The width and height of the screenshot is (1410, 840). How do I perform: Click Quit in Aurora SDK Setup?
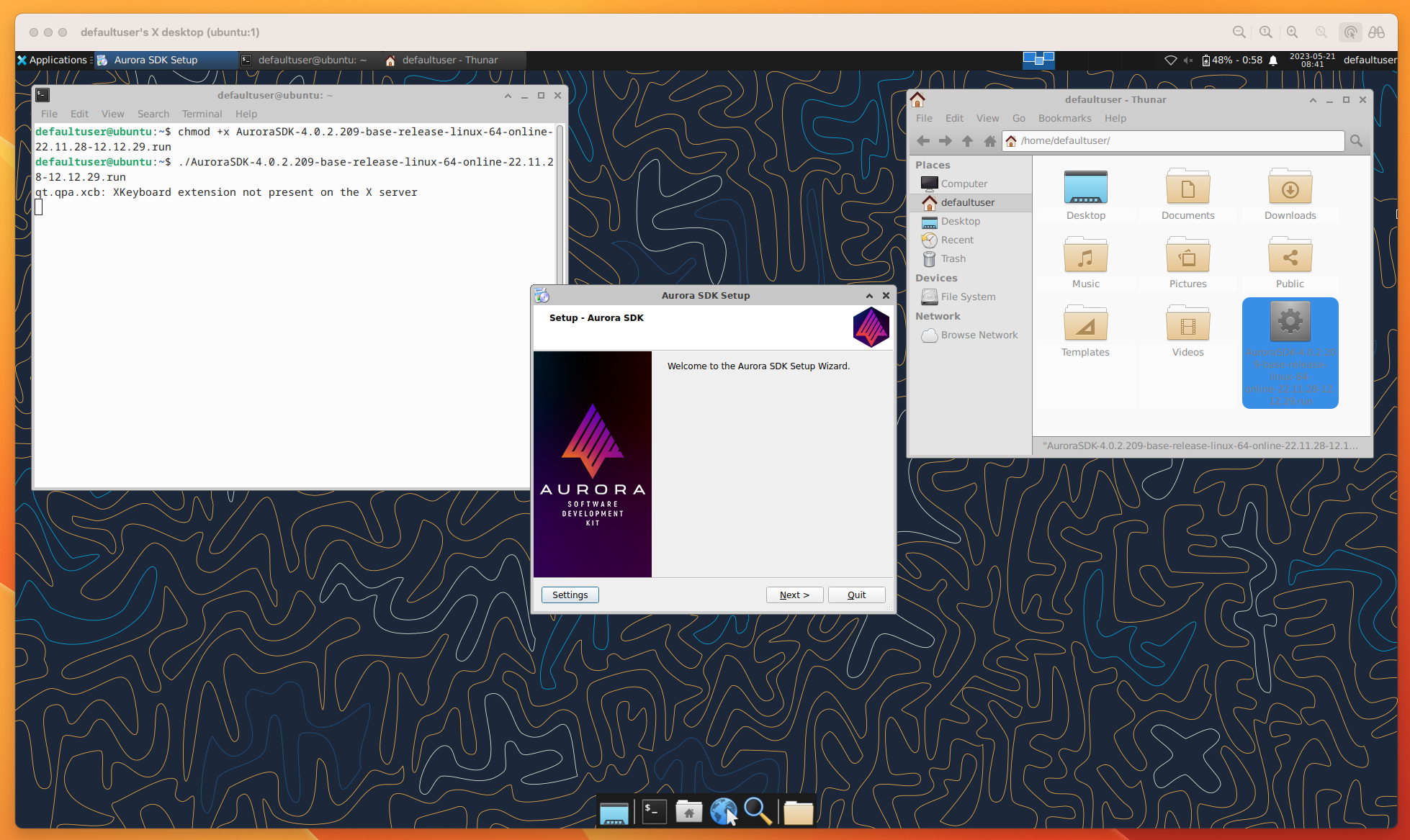click(856, 595)
